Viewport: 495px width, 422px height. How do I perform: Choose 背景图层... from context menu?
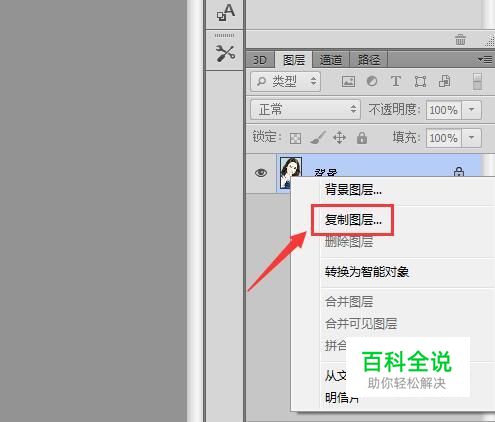353,190
